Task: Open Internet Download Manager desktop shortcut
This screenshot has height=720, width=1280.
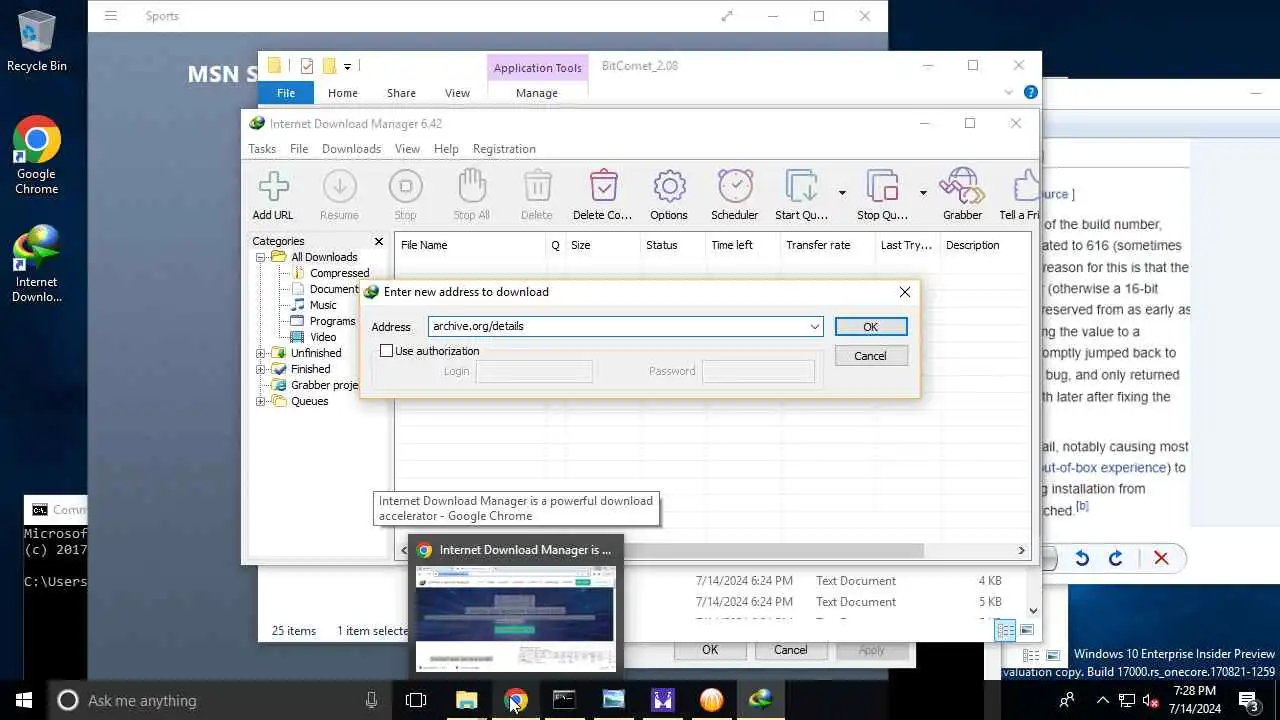Action: (x=37, y=263)
